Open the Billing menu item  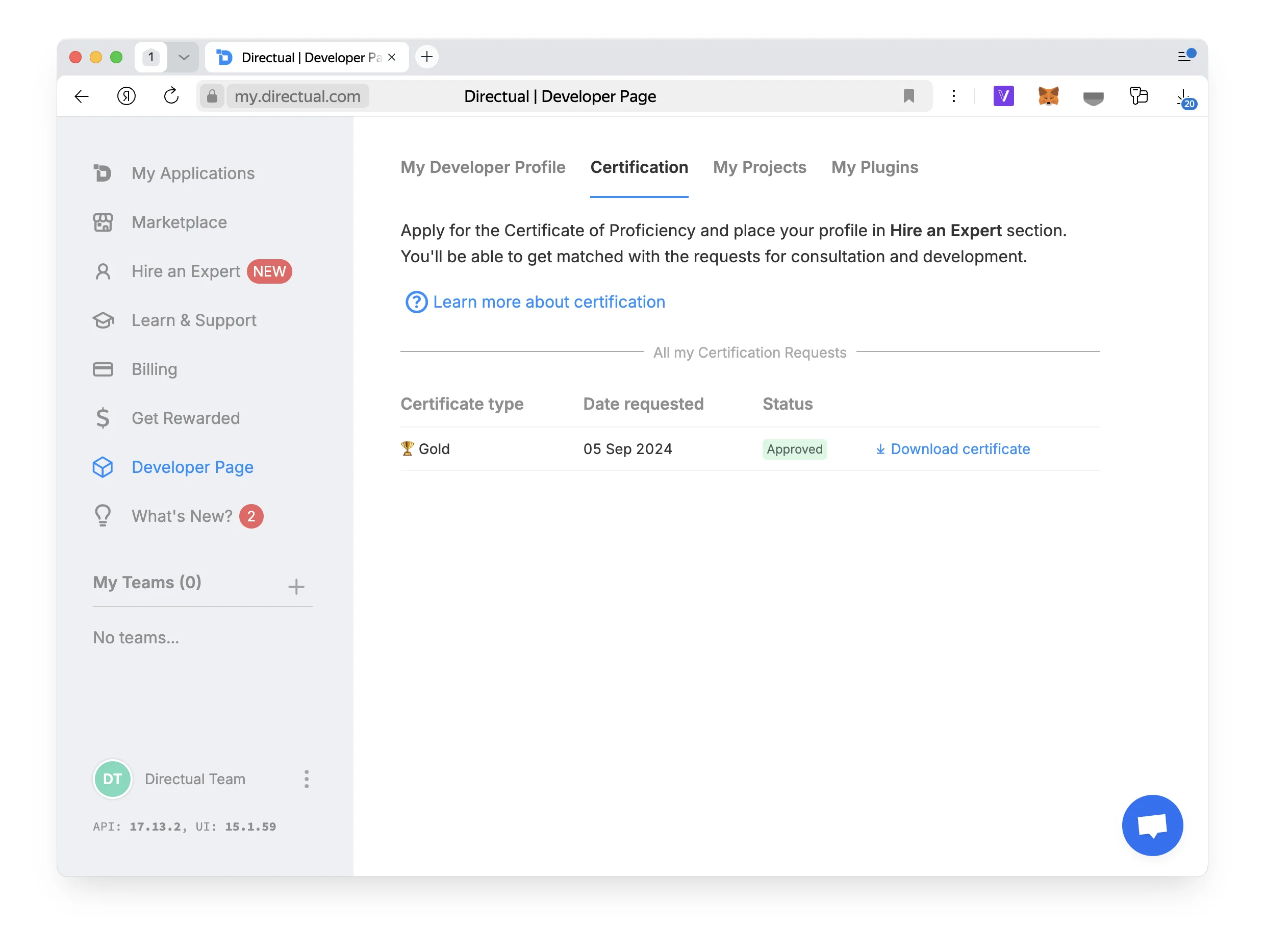(155, 369)
